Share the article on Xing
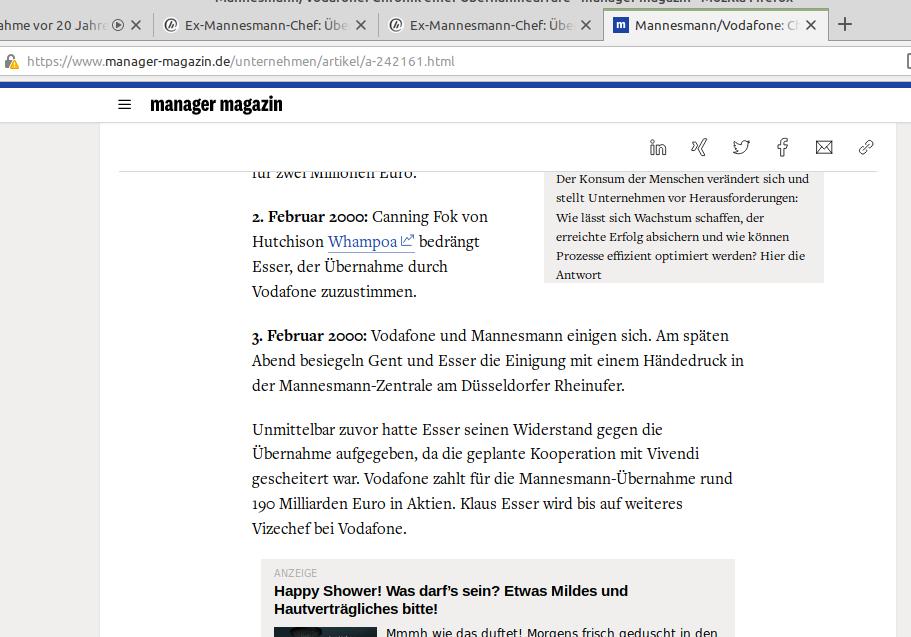Screen dimensions: 911x637 pyautogui.click(x=699, y=148)
